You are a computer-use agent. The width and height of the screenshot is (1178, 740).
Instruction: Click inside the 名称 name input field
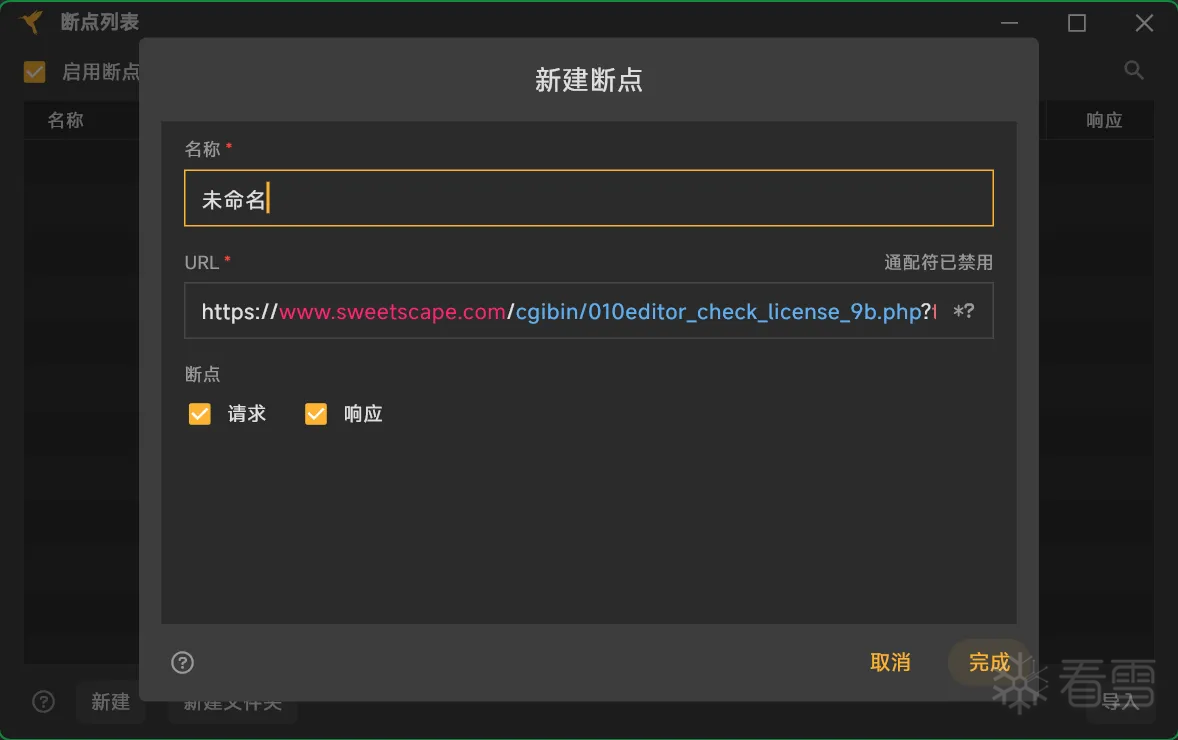588,198
